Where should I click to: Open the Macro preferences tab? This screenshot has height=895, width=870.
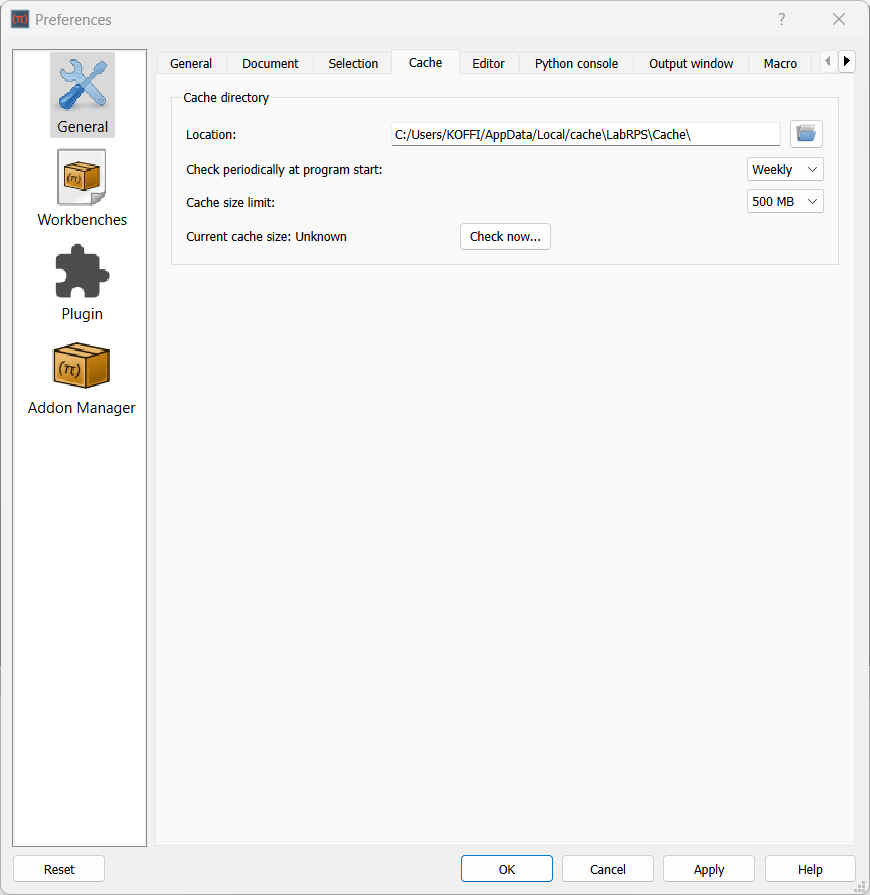pyautogui.click(x=780, y=62)
